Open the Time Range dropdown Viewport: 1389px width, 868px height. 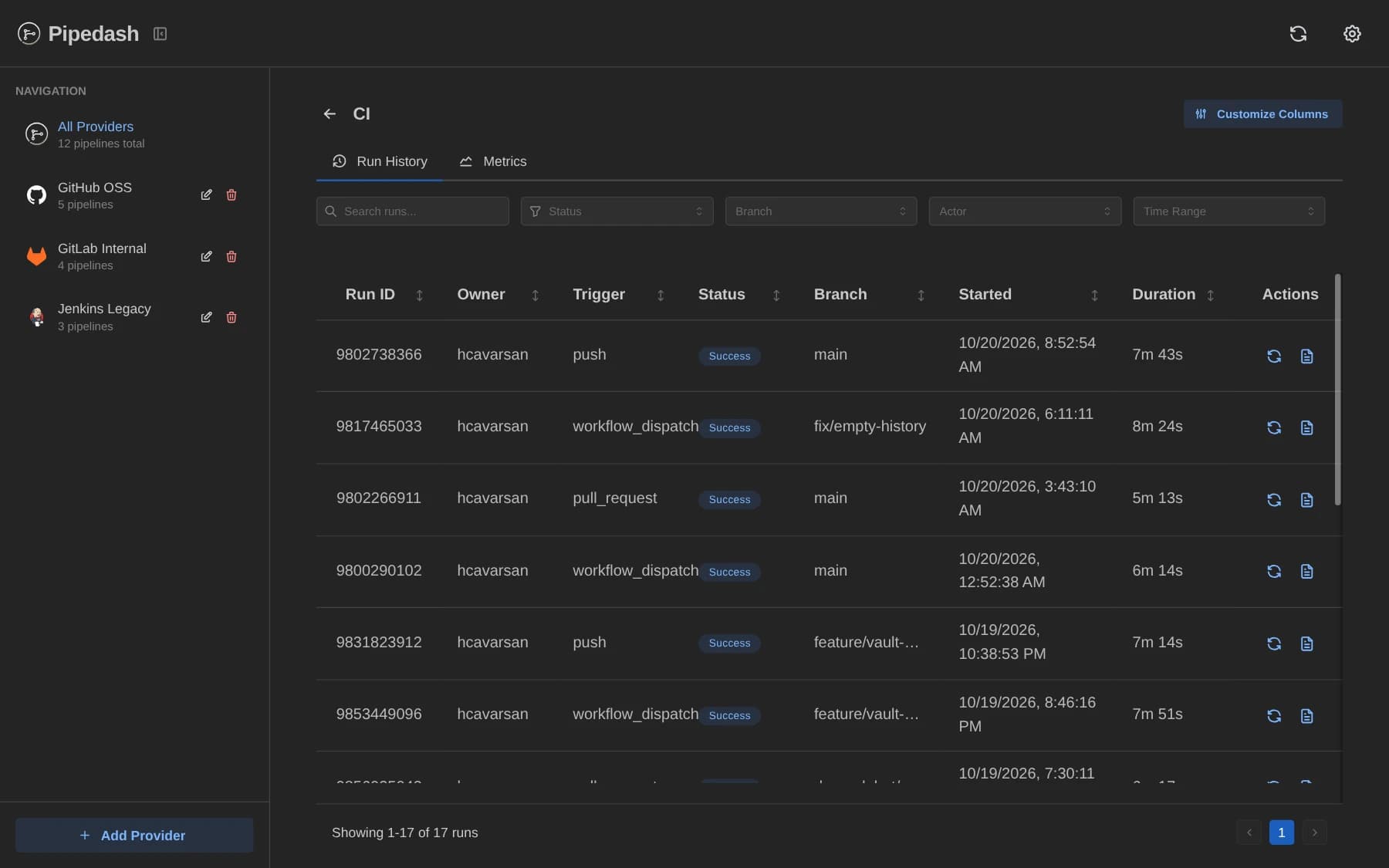click(x=1228, y=211)
